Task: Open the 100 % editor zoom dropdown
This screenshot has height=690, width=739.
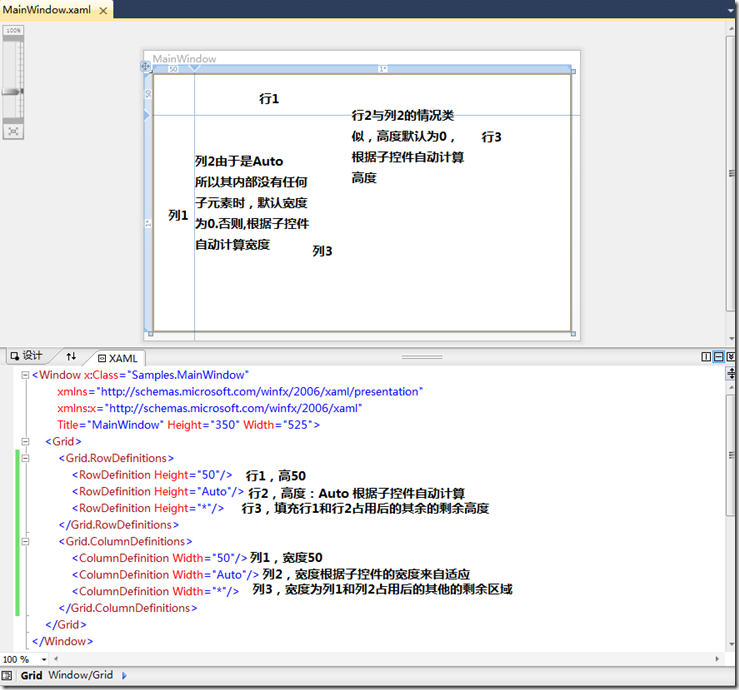Action: pyautogui.click(x=44, y=659)
